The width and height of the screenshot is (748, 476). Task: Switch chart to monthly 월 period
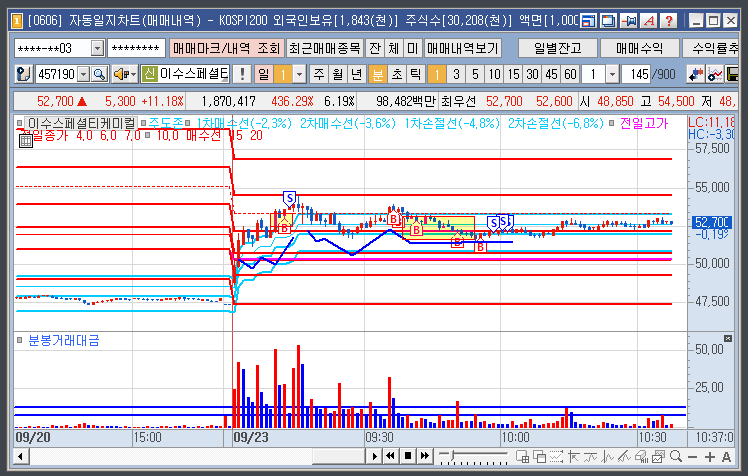pos(338,74)
